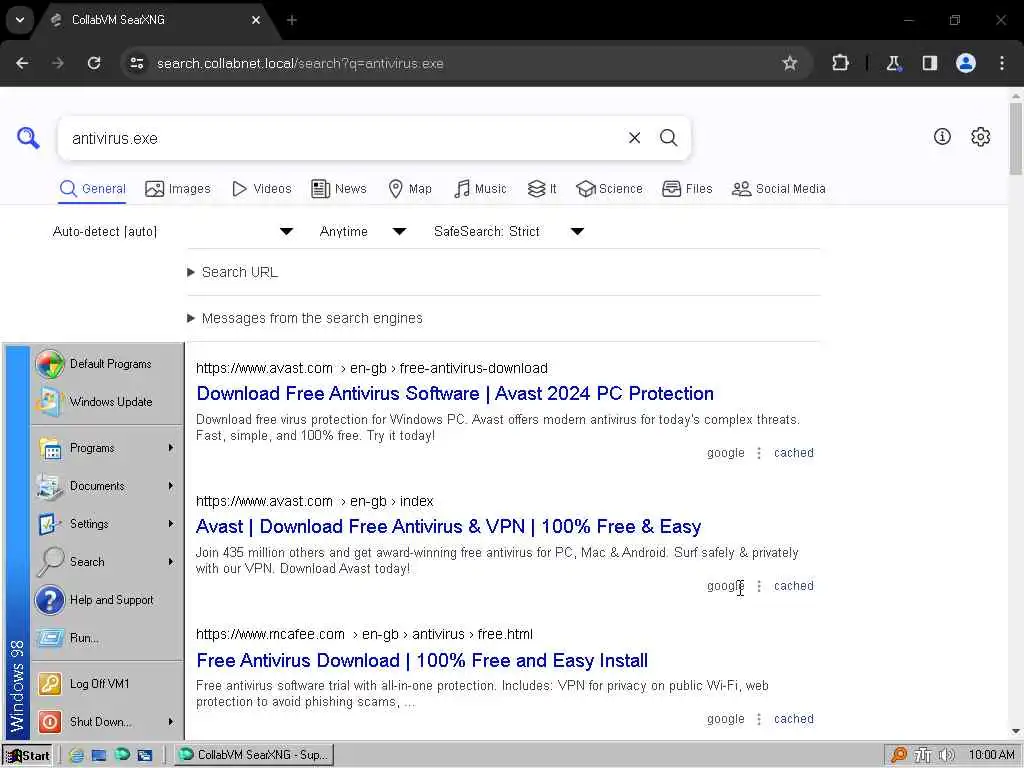The width and height of the screenshot is (1024, 768).
Task: Clear the search query with the X
Action: [x=634, y=138]
